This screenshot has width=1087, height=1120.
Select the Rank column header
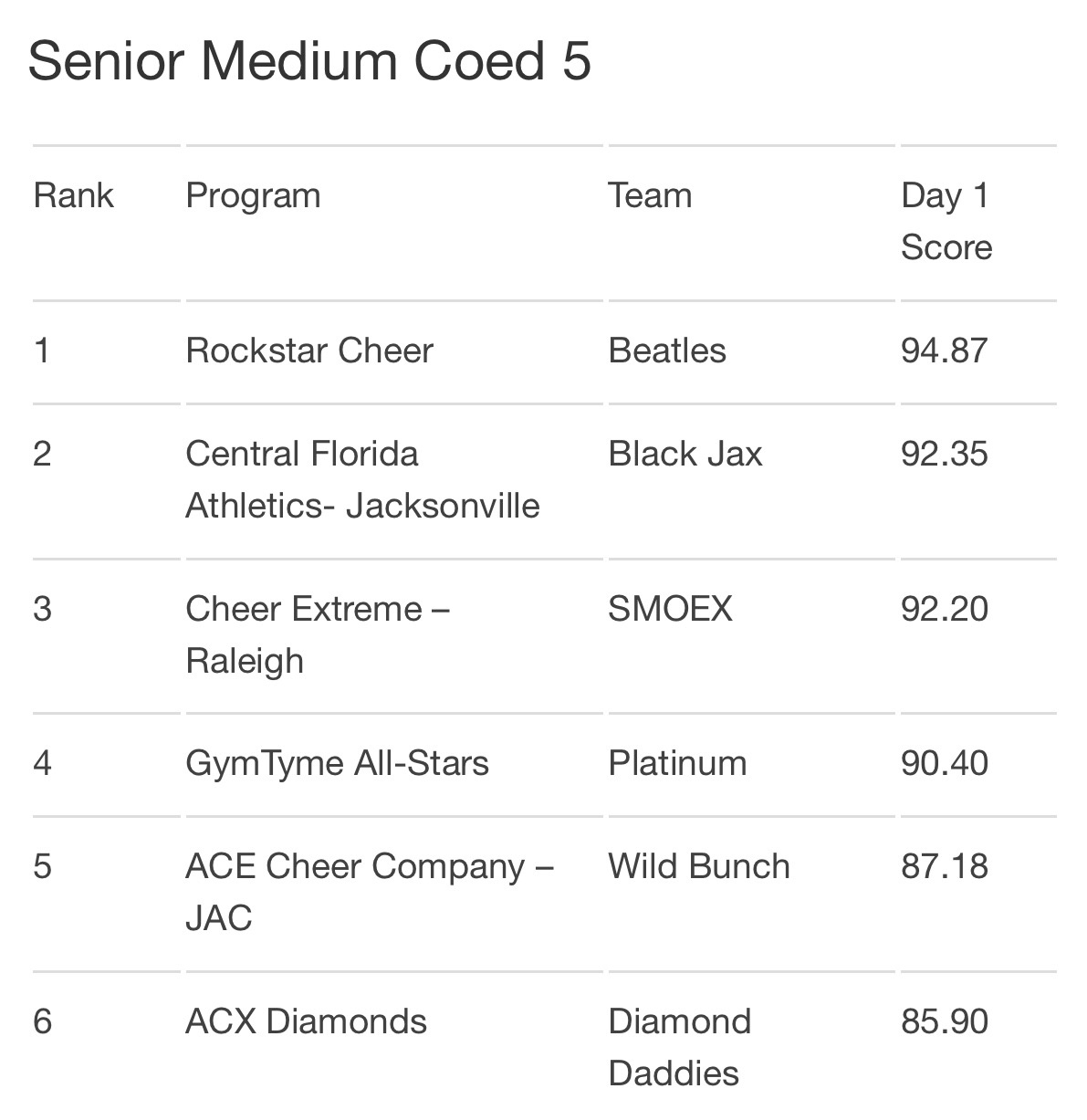click(74, 195)
